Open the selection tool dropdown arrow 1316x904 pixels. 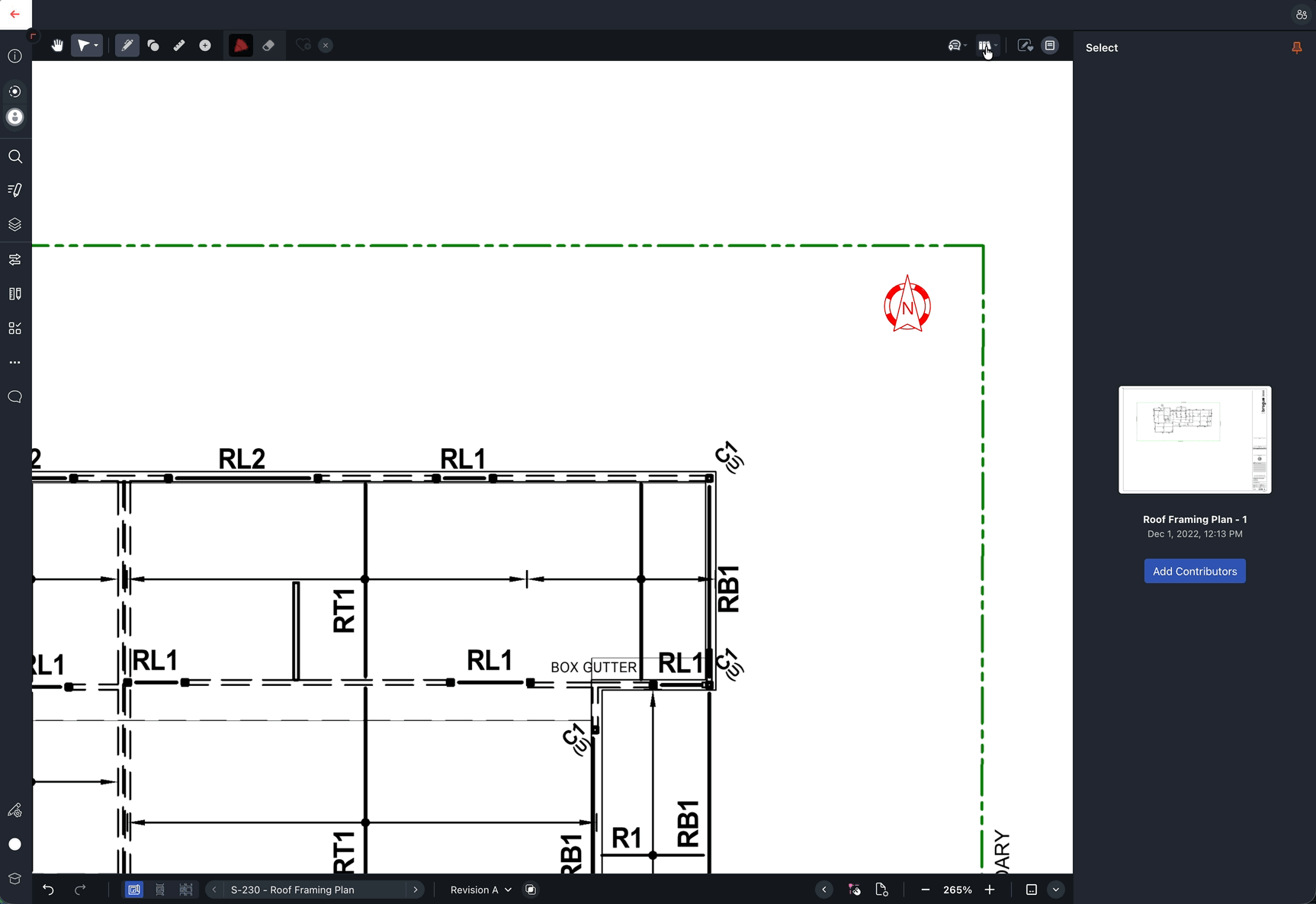tap(96, 46)
